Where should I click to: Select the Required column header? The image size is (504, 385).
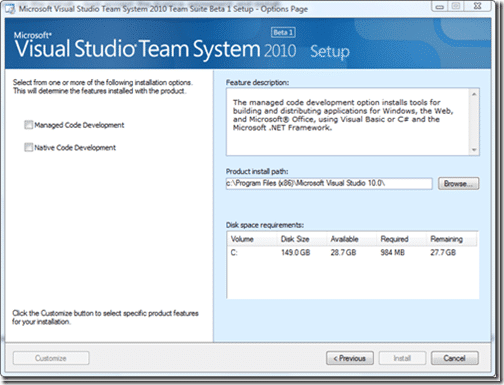click(401, 239)
